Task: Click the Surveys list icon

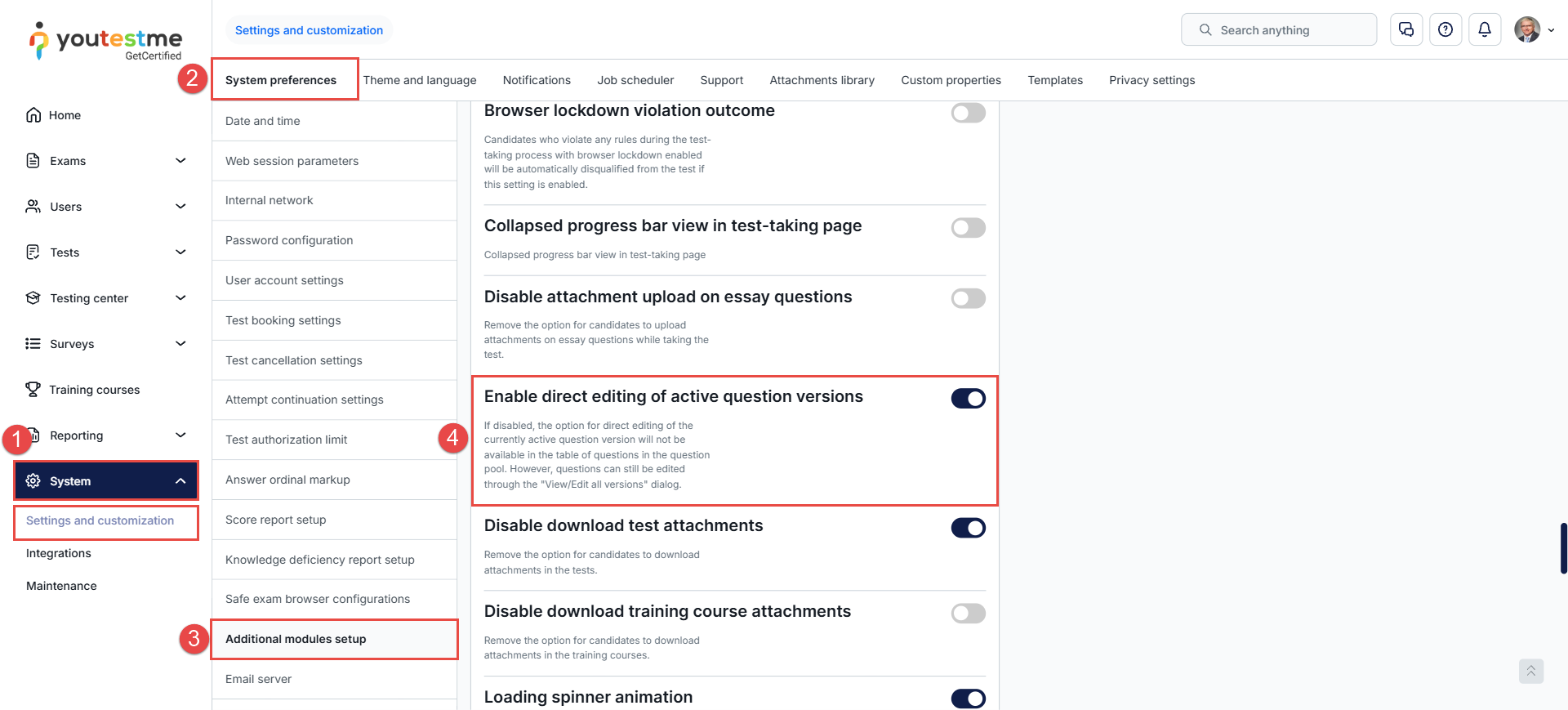Action: point(33,344)
